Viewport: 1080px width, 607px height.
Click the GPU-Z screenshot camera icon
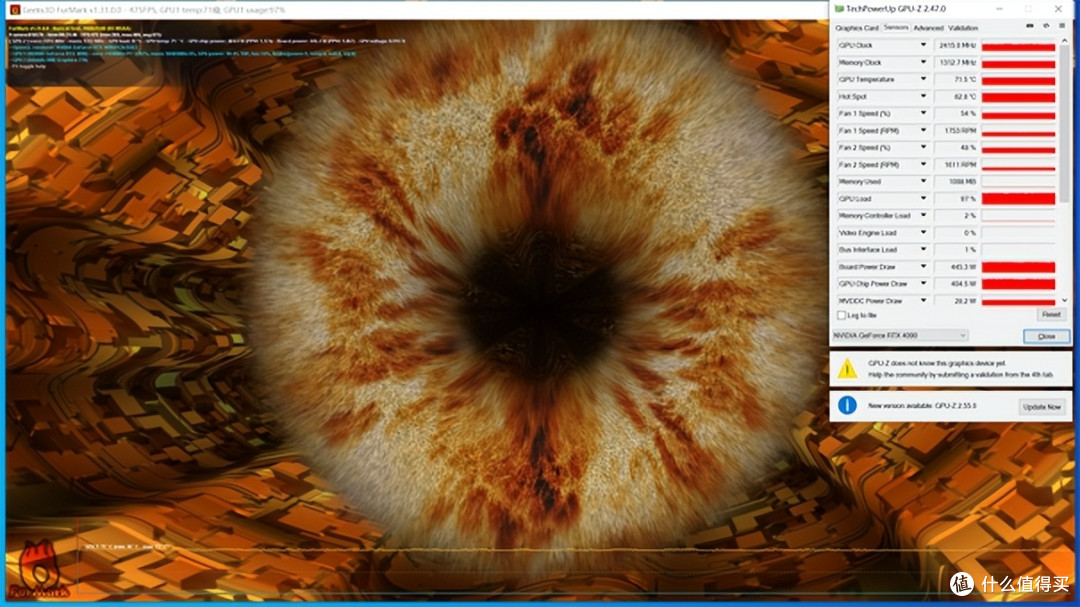[1030, 26]
